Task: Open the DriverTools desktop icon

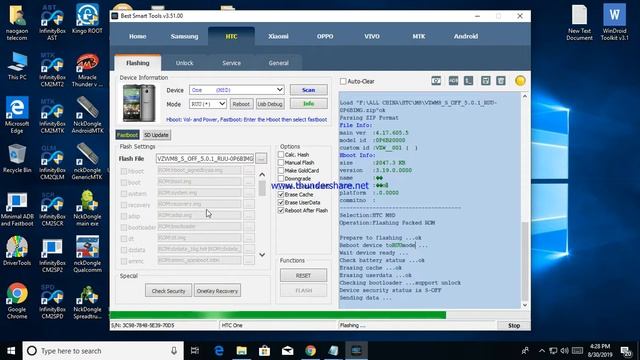Action: pyautogui.click(x=17, y=251)
